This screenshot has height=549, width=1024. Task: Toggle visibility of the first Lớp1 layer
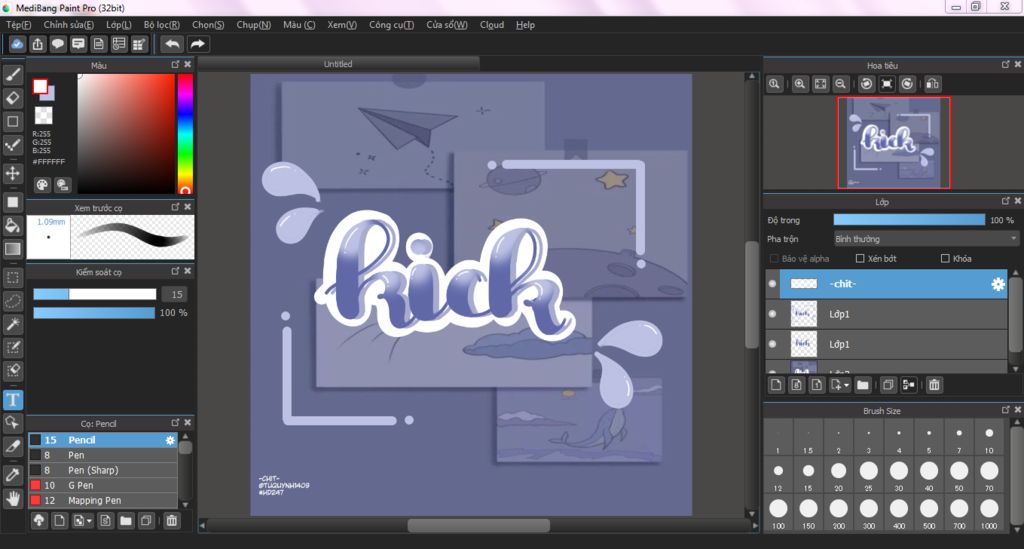(x=773, y=314)
